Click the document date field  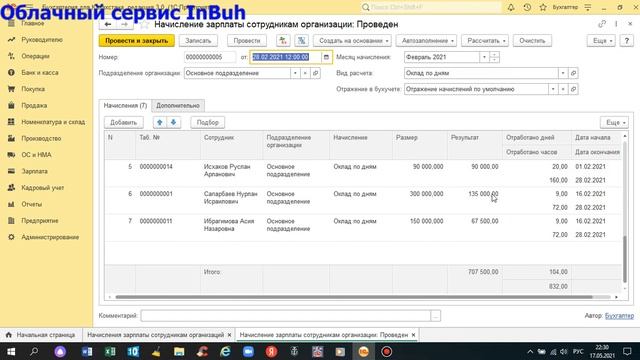pos(286,57)
